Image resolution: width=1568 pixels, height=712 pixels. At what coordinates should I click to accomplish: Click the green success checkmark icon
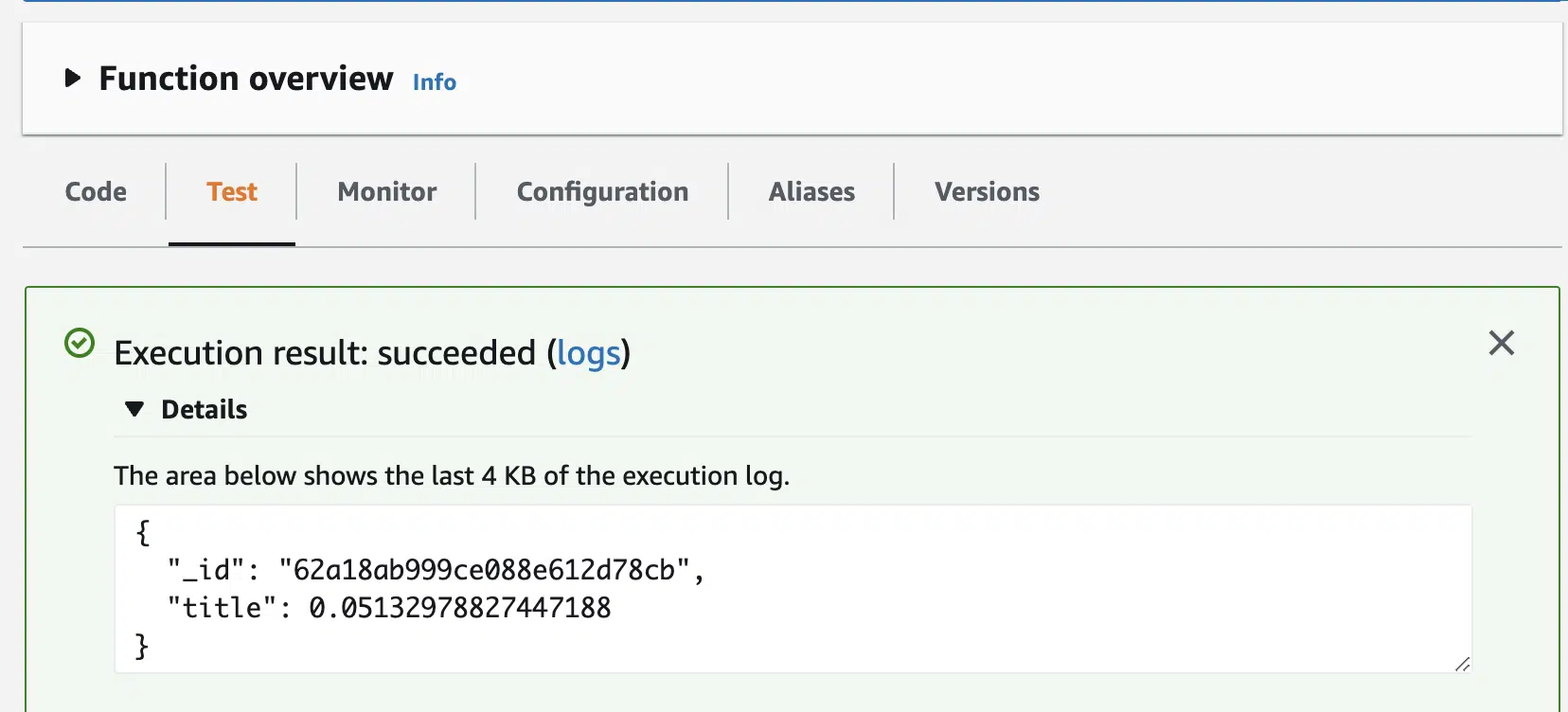point(80,343)
